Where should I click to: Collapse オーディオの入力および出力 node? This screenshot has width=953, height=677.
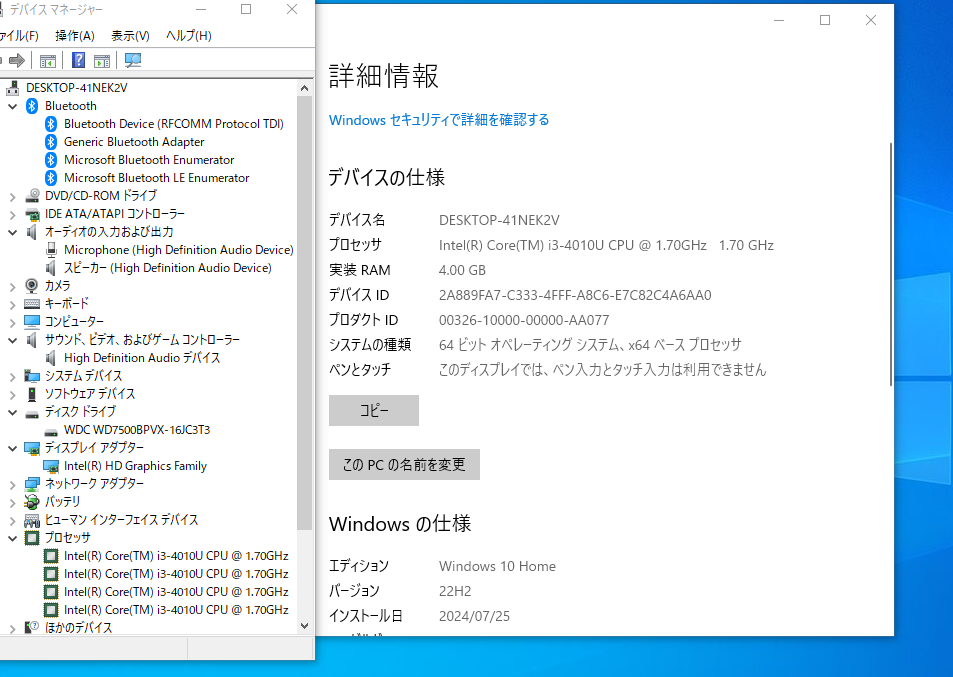(x=12, y=232)
